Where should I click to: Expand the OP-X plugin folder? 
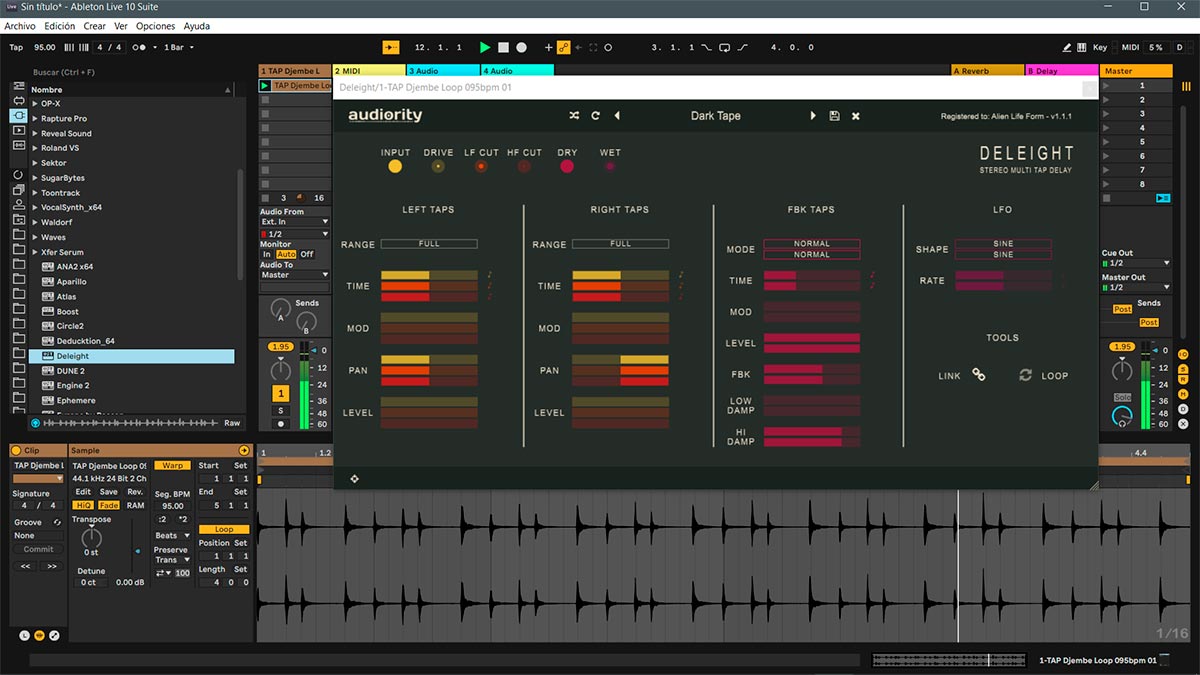[x=35, y=103]
